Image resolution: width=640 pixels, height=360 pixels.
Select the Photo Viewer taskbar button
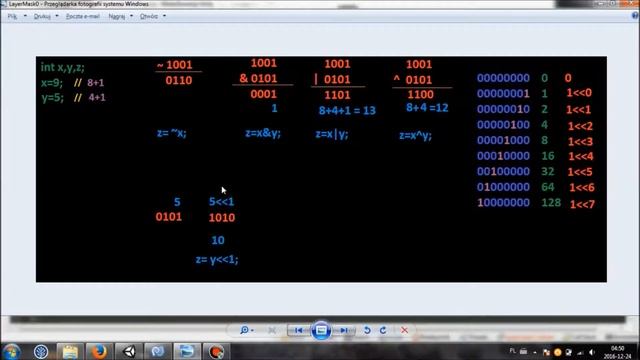pyautogui.click(x=187, y=351)
